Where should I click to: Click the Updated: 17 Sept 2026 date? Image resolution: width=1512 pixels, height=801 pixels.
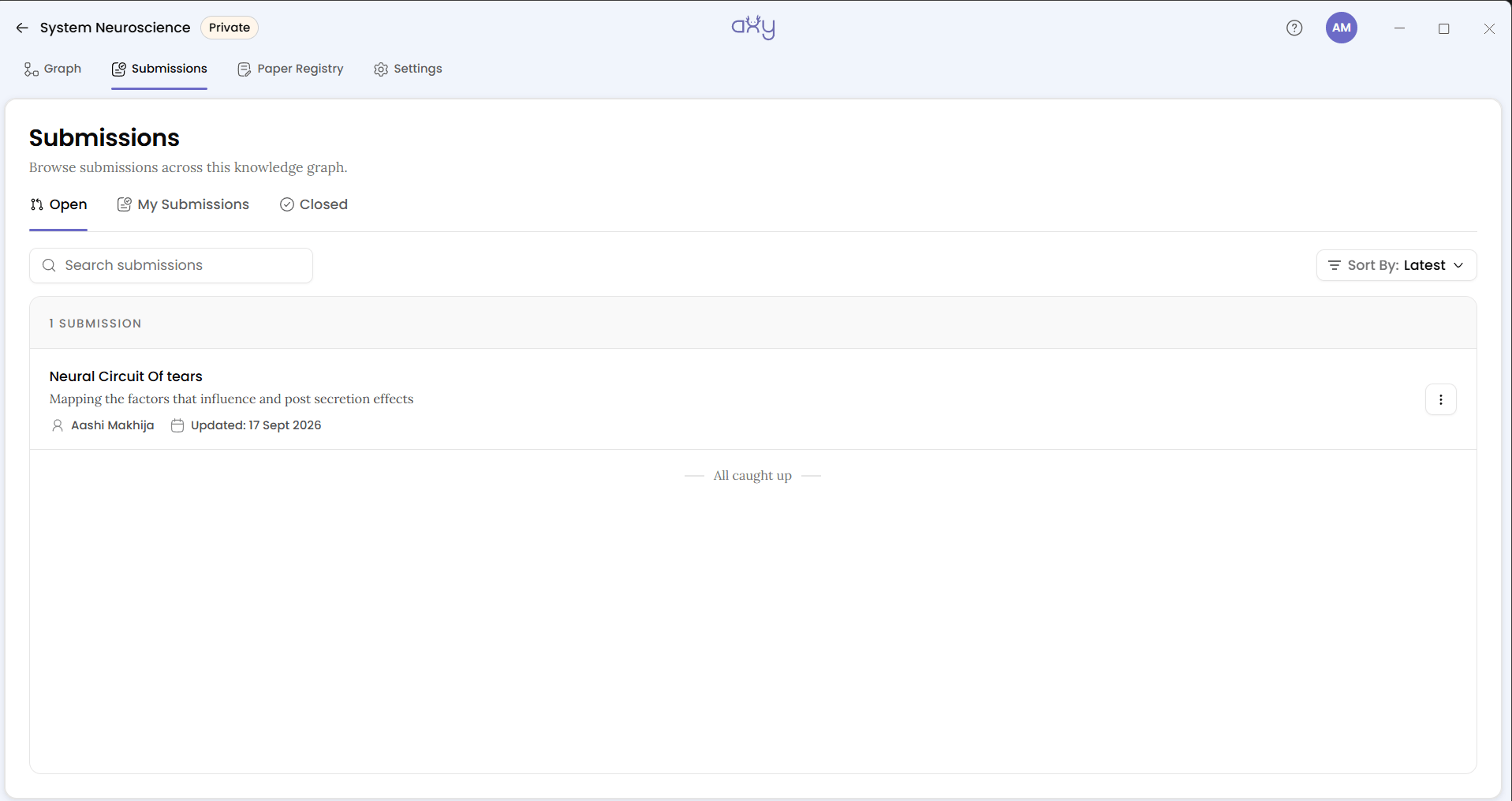coord(256,425)
